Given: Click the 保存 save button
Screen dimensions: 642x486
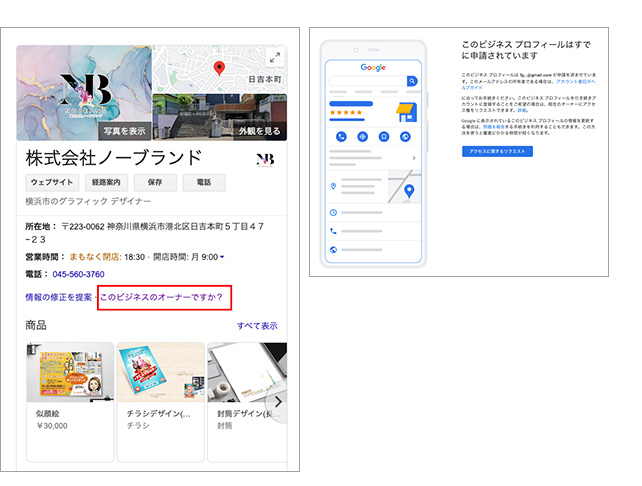Looking at the screenshot, I should pyautogui.click(x=155, y=183).
